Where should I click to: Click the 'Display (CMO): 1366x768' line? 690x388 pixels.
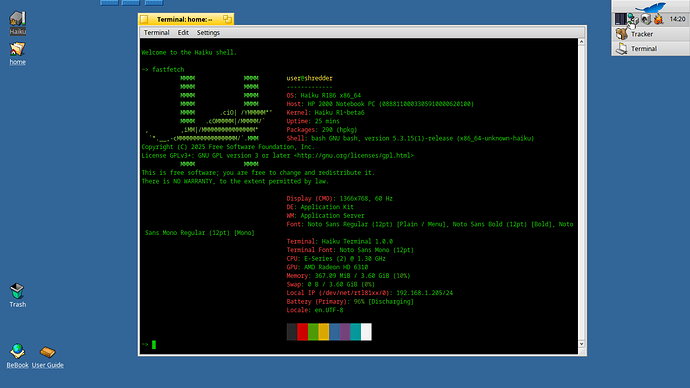click(339, 198)
